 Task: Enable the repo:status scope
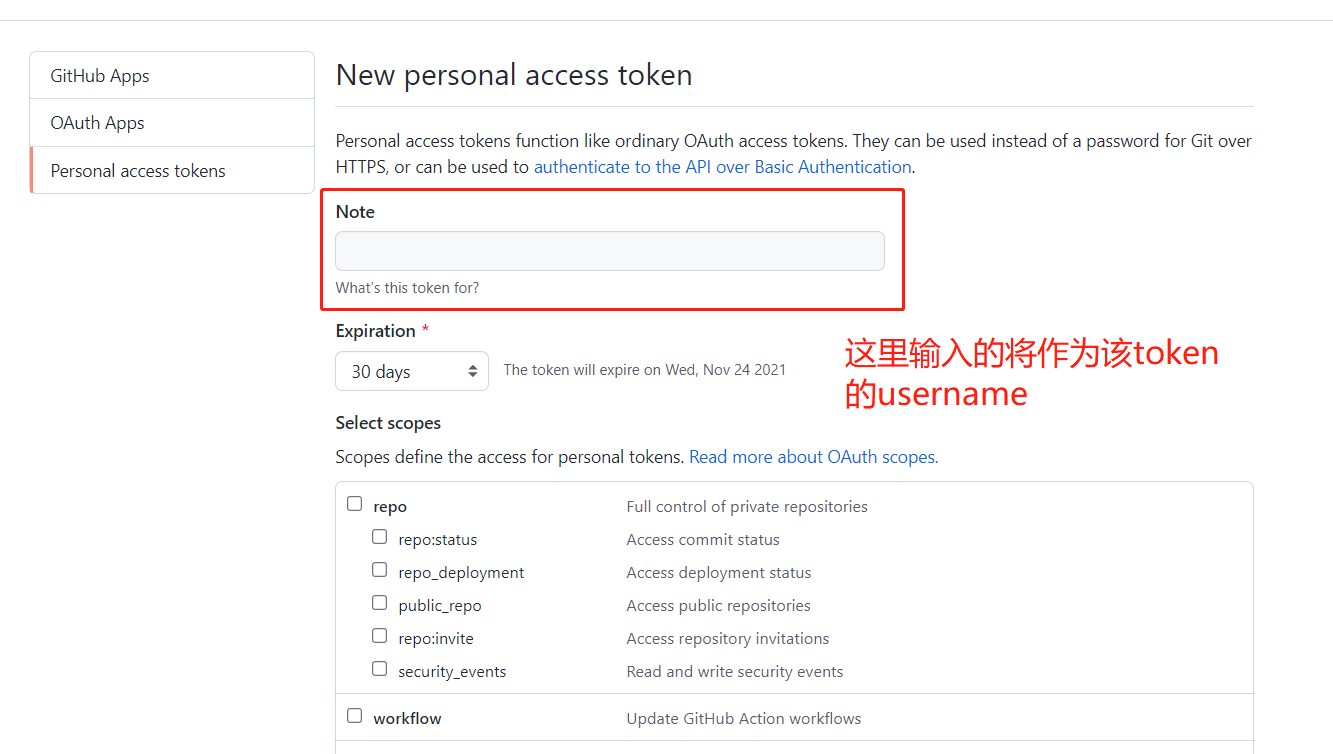point(380,536)
